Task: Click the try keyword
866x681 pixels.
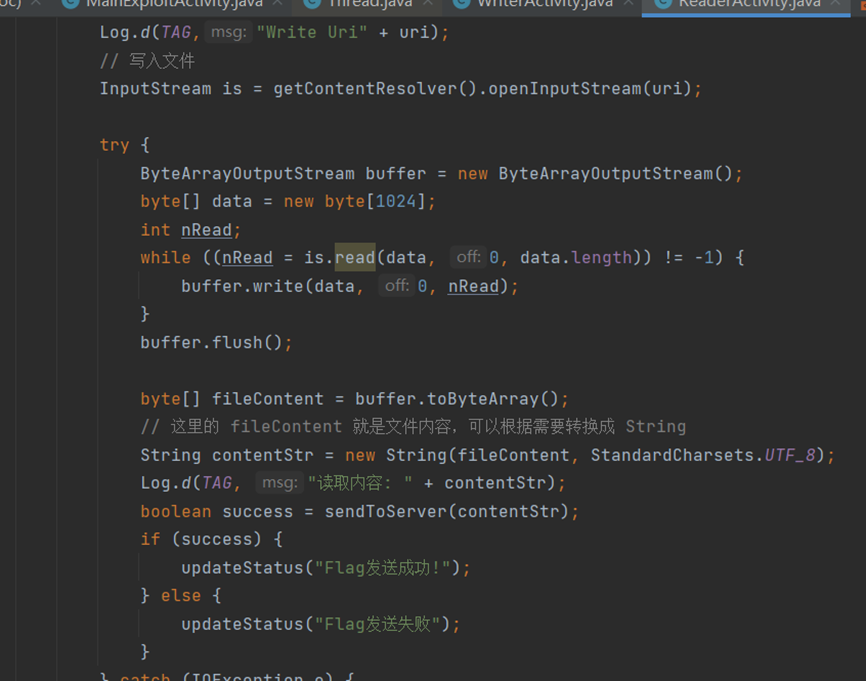Action: (x=114, y=145)
